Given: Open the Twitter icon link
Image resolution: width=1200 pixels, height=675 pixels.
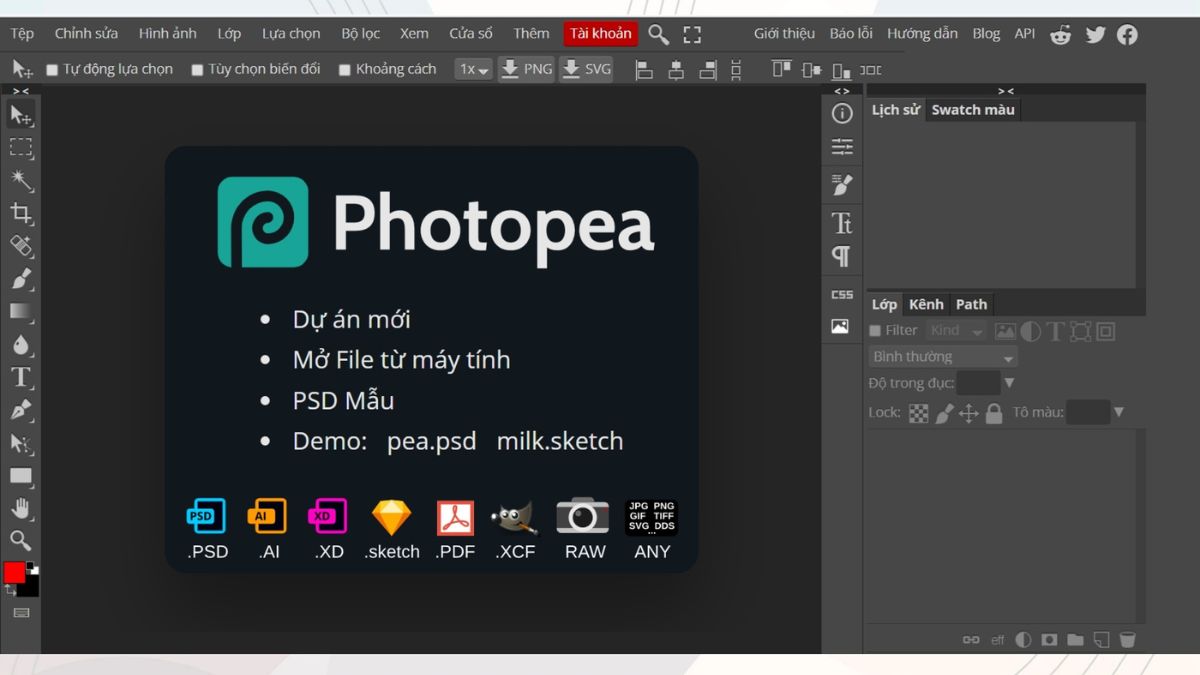Looking at the screenshot, I should [1095, 34].
